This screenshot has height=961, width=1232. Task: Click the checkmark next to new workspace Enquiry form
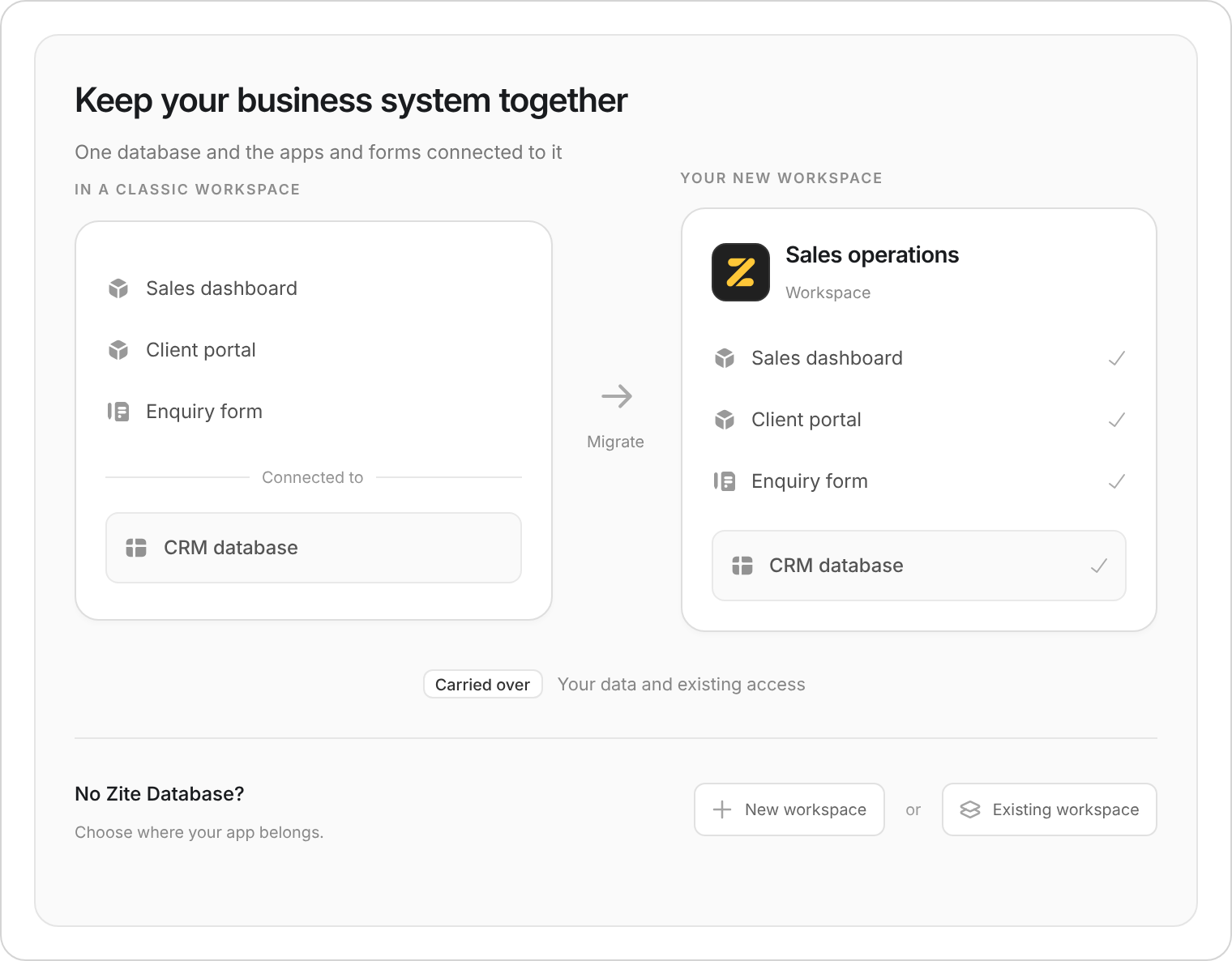tap(1117, 481)
